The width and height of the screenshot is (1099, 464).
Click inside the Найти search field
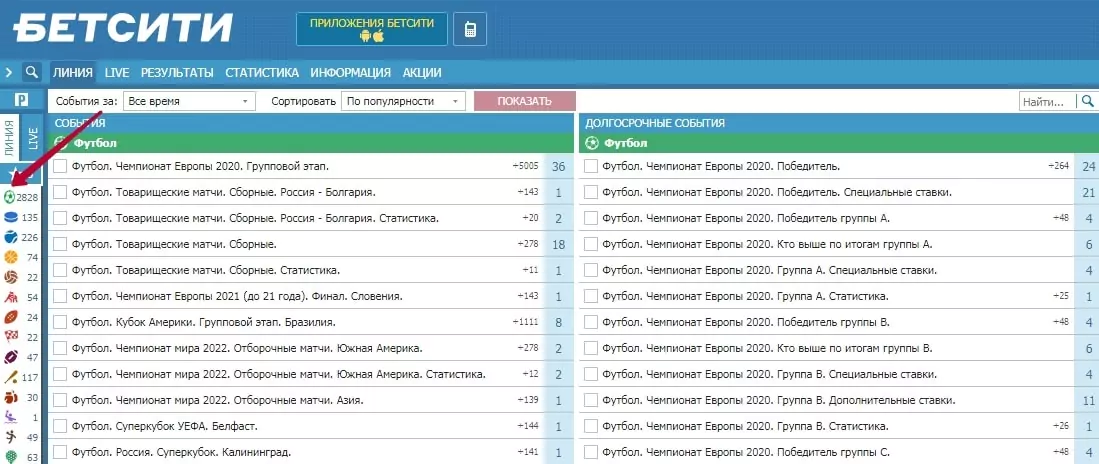(x=1049, y=102)
